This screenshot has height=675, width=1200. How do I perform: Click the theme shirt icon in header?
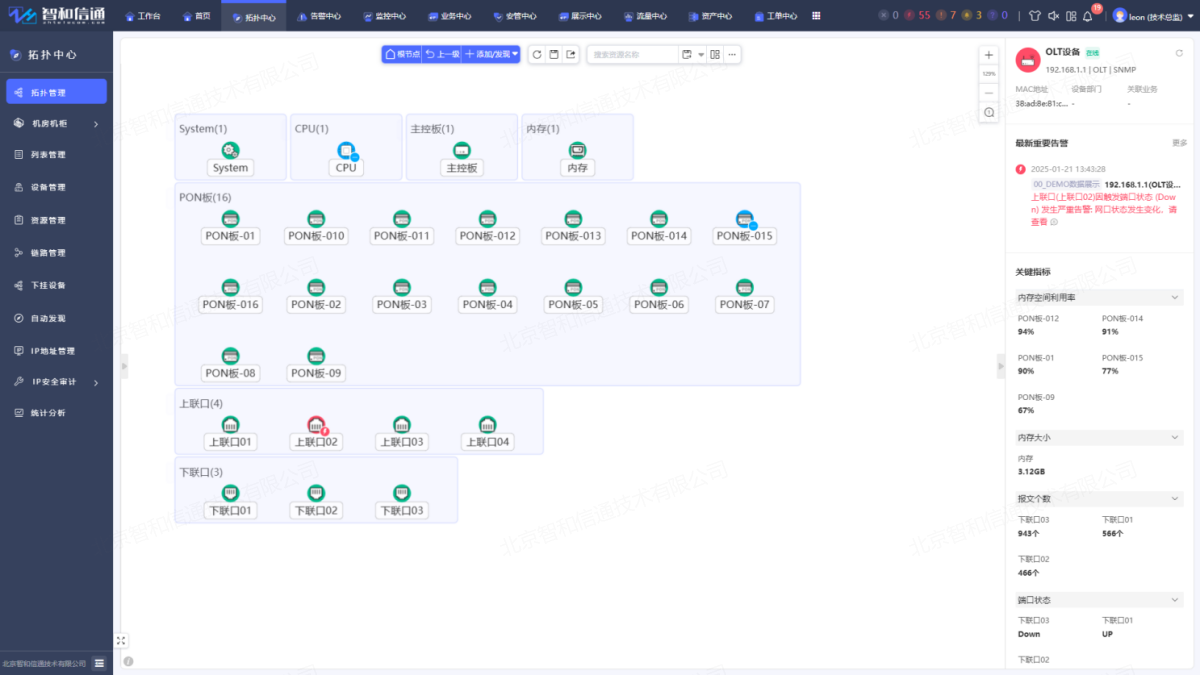click(1035, 17)
